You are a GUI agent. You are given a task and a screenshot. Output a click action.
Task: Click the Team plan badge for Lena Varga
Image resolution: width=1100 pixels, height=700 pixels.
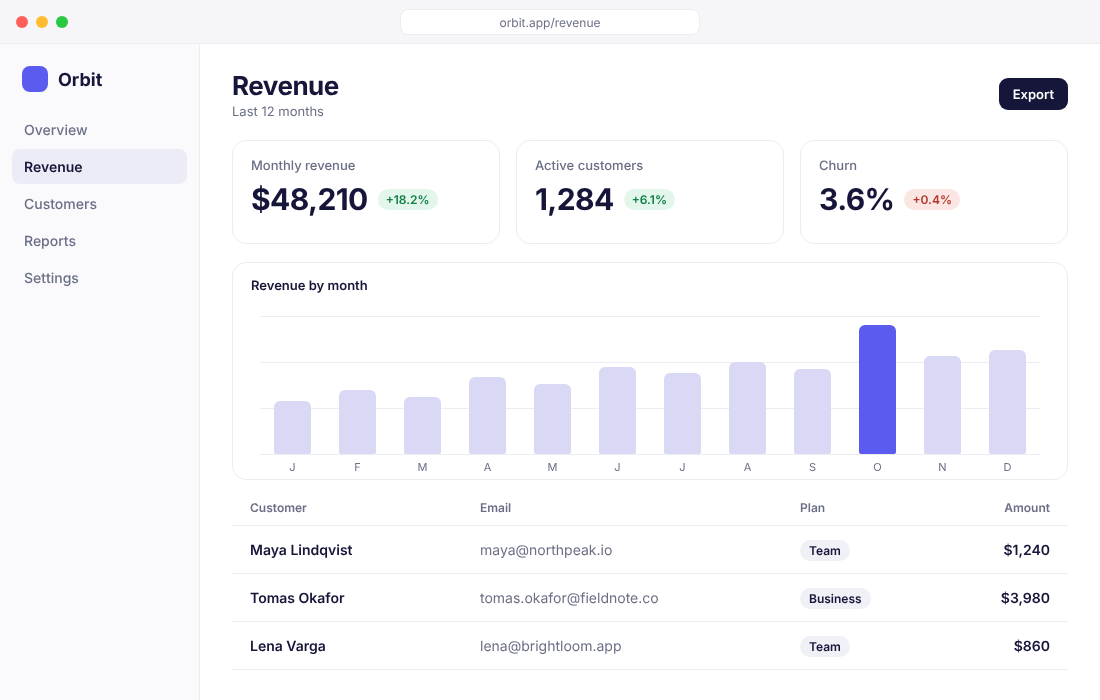[x=824, y=647]
